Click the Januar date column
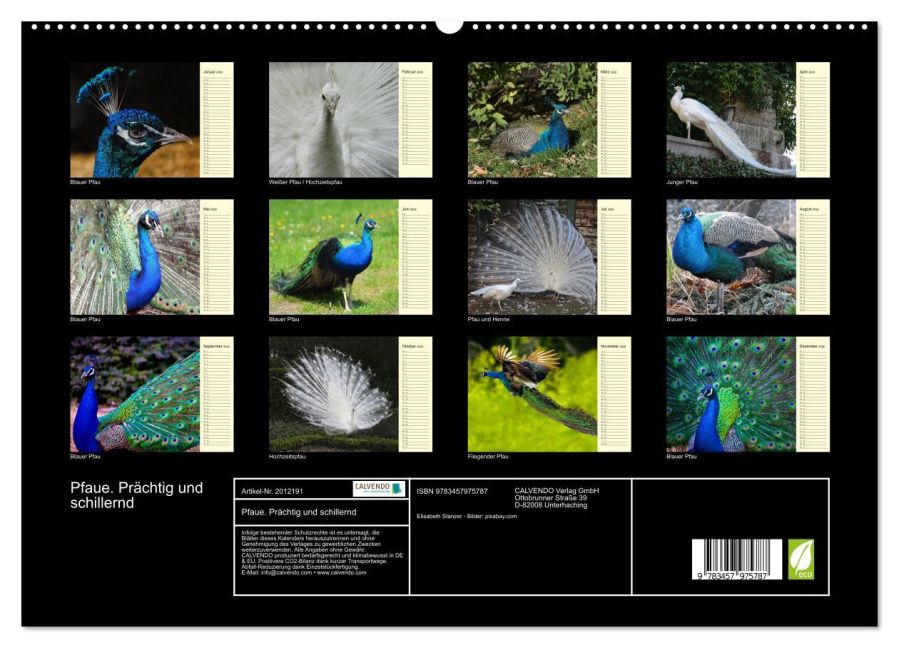This screenshot has height=648, width=899. [x=217, y=120]
